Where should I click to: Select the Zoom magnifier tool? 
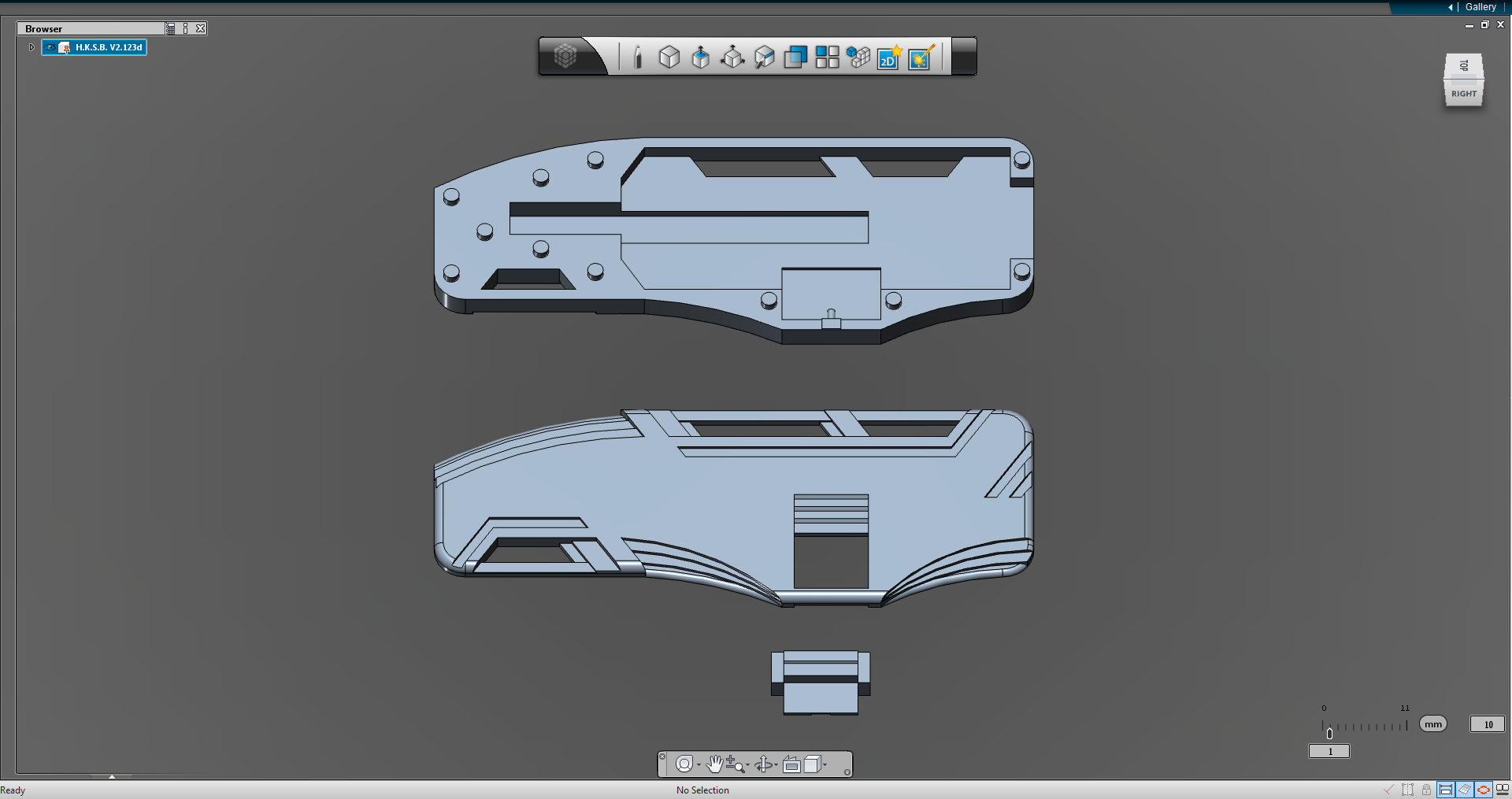735,764
